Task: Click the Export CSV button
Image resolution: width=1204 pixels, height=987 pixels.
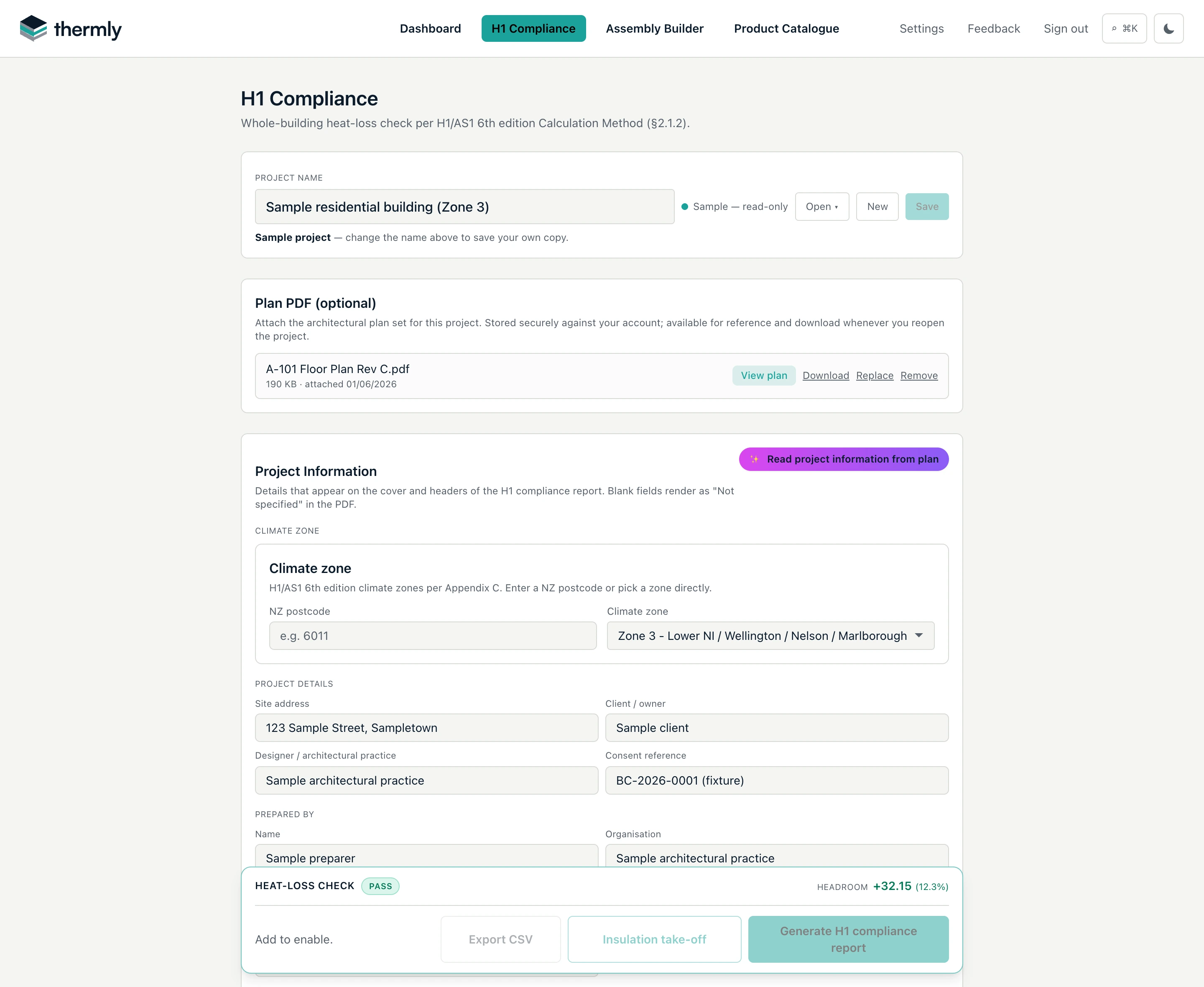Action: pyautogui.click(x=500, y=939)
